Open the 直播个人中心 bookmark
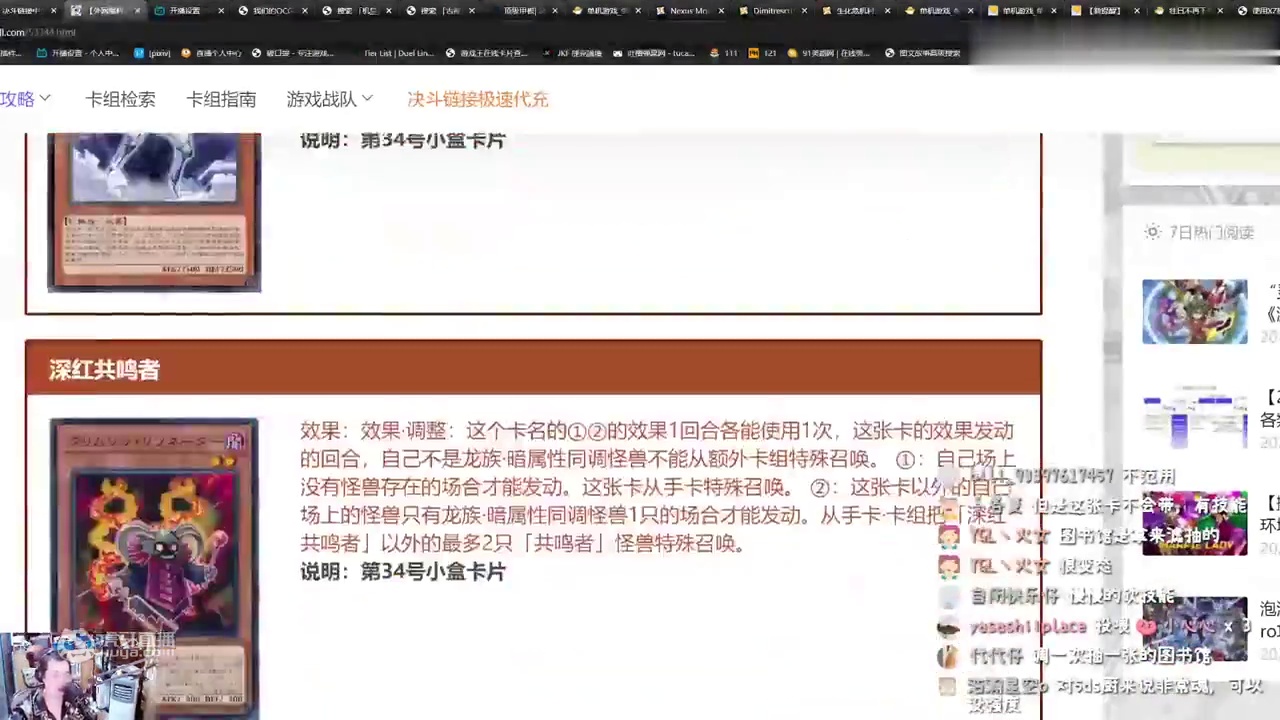The height and width of the screenshot is (720, 1280). (211, 53)
